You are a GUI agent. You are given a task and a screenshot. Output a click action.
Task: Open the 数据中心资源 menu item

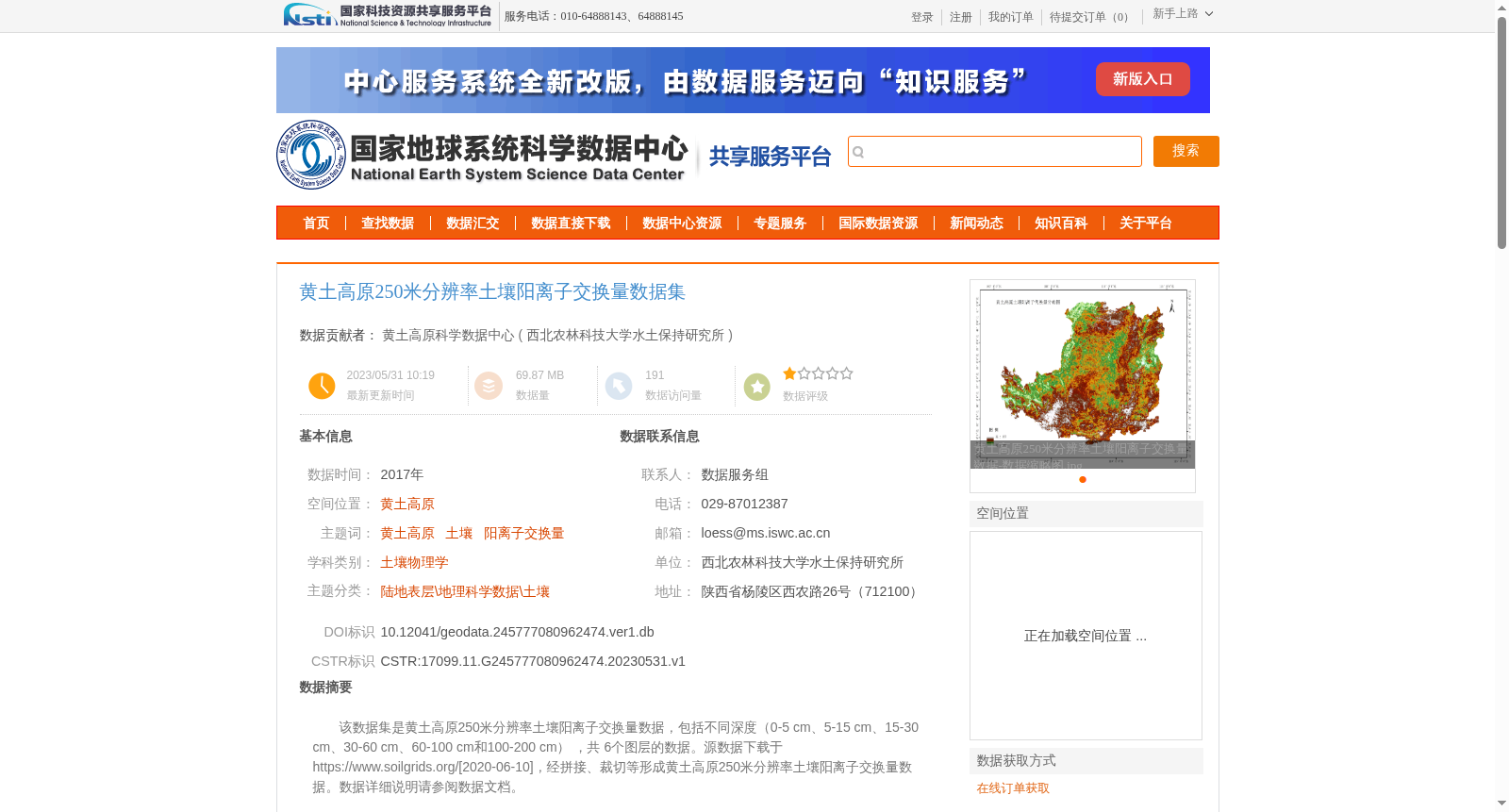click(x=682, y=224)
